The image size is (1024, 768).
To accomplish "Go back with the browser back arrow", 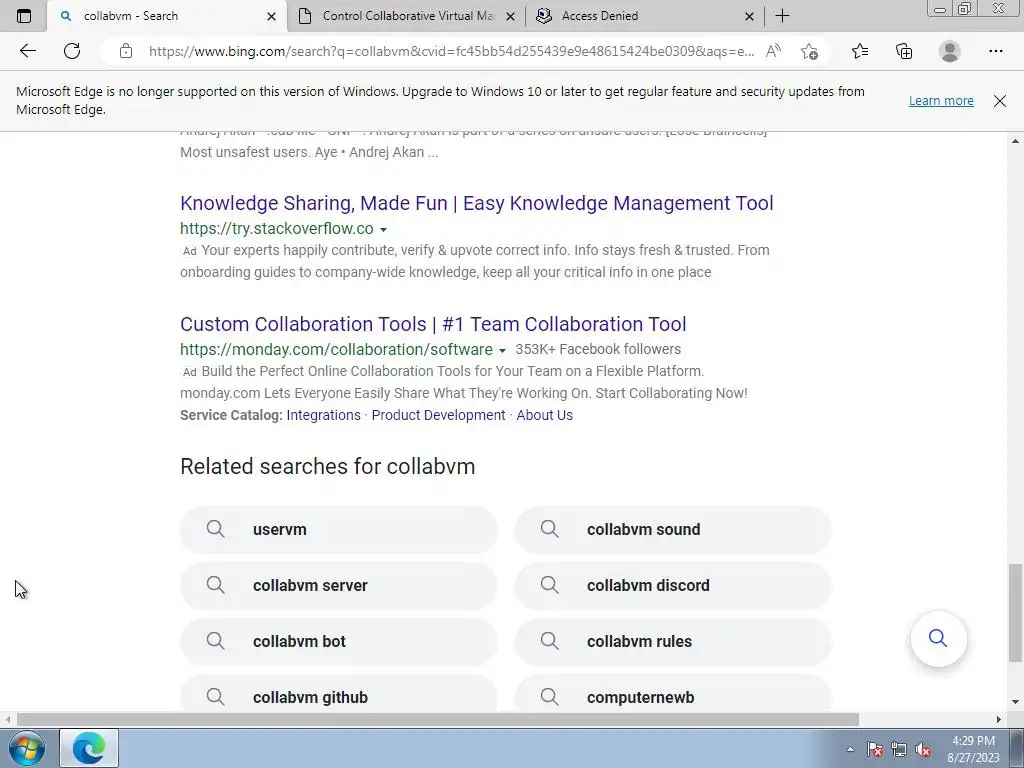I will pyautogui.click(x=27, y=51).
